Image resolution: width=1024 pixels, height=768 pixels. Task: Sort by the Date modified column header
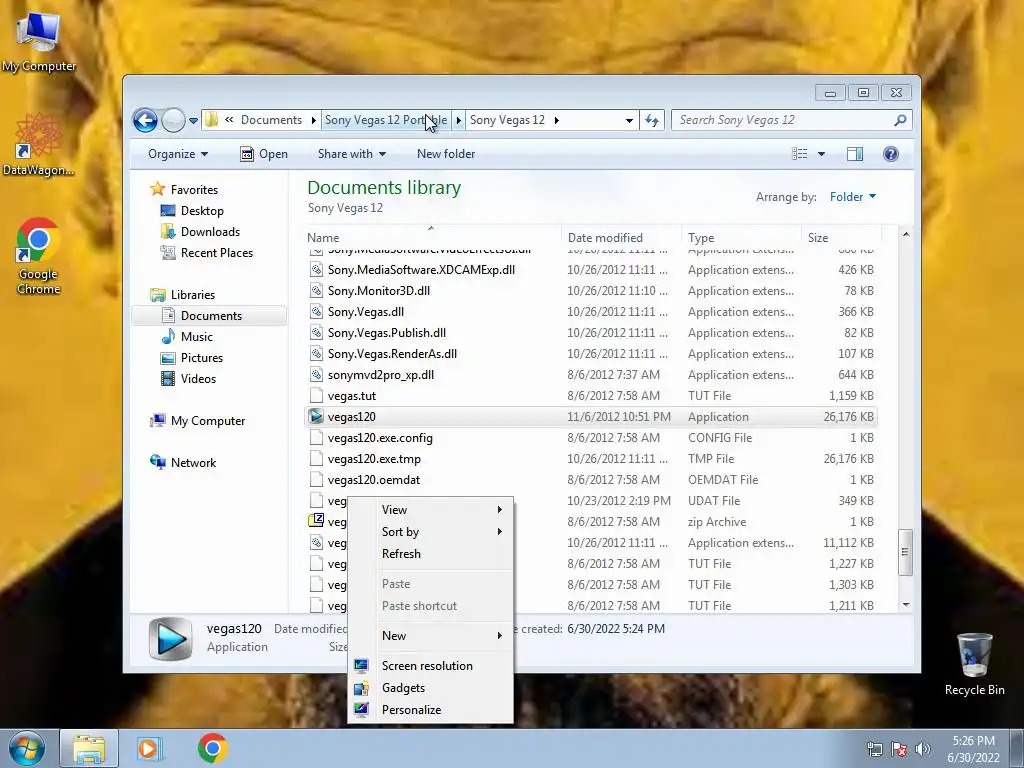tap(620, 238)
